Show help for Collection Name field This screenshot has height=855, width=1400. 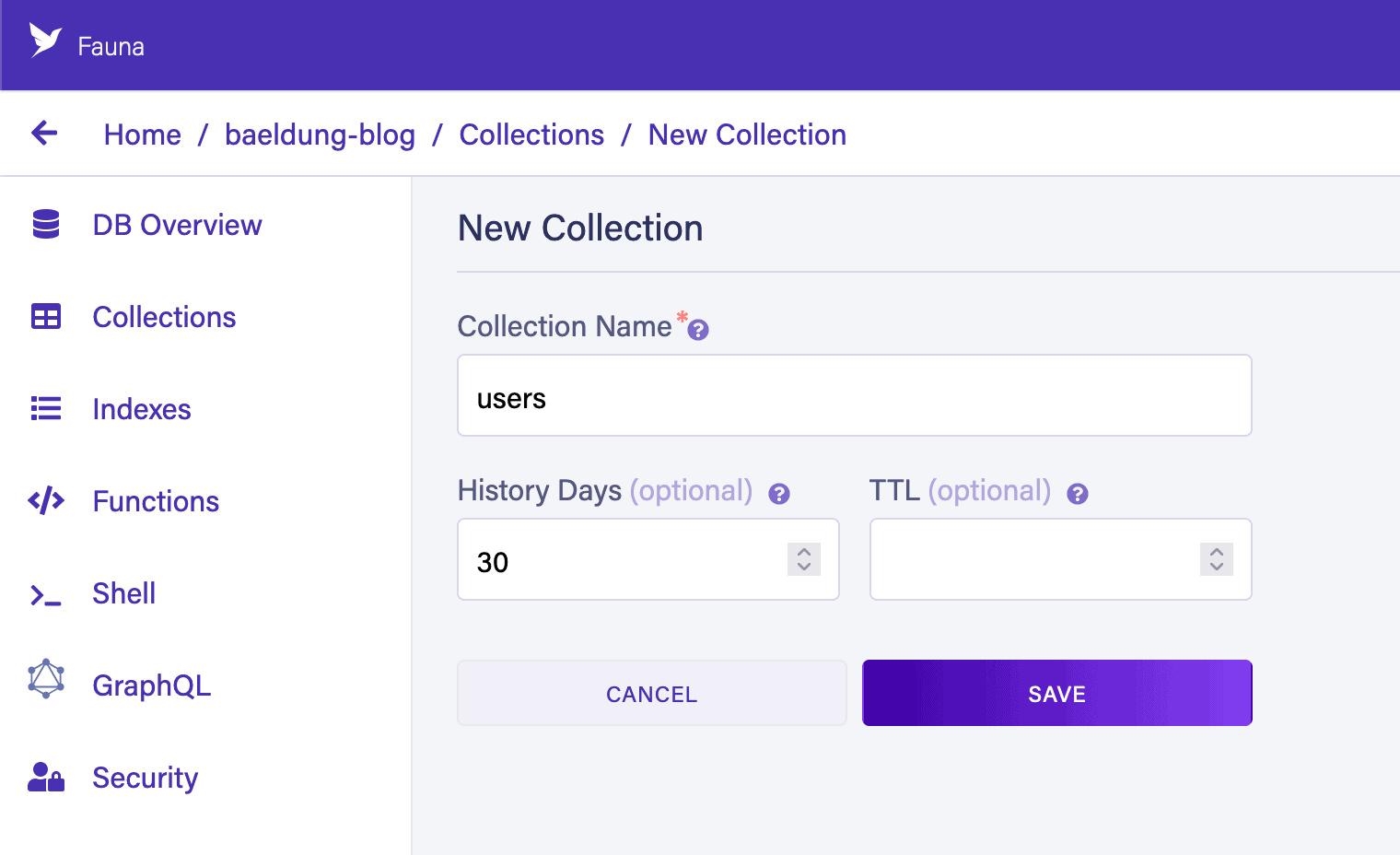(698, 330)
